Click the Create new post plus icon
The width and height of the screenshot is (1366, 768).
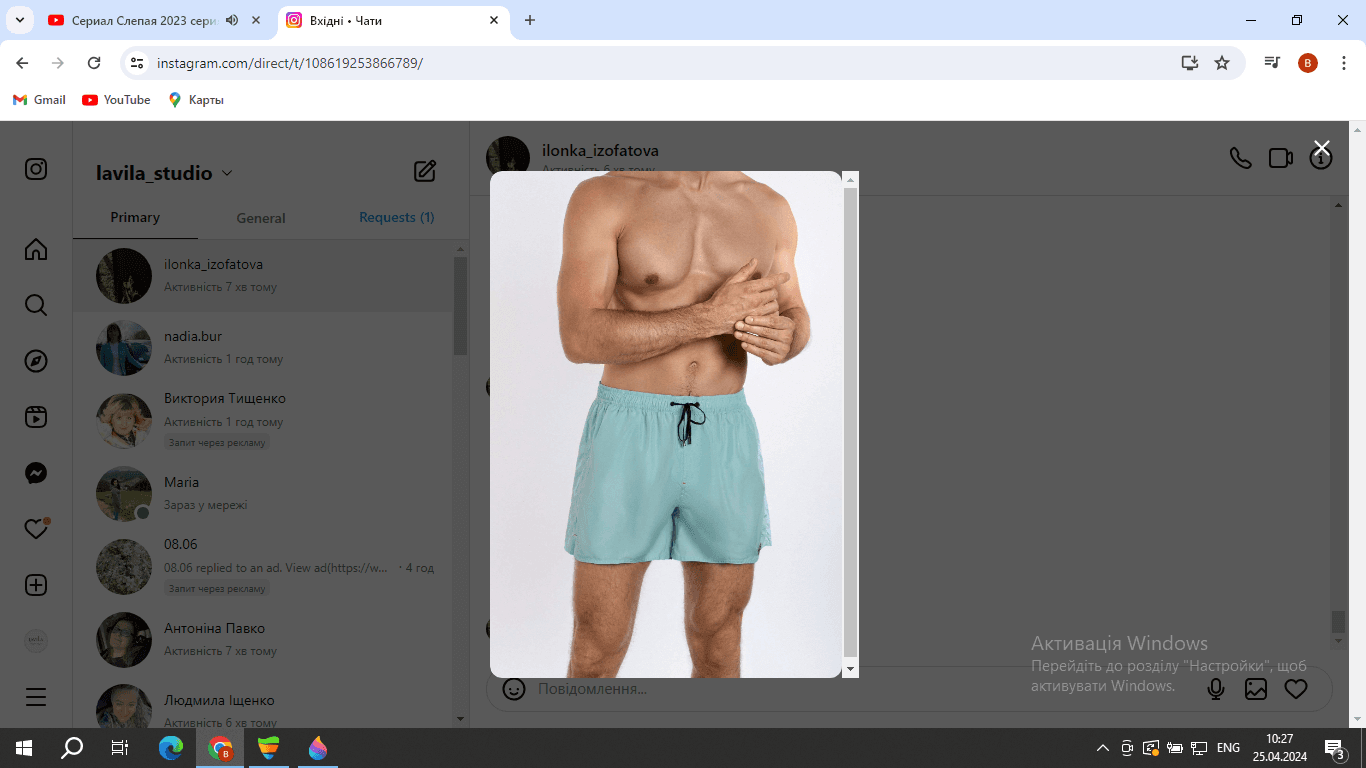point(36,585)
